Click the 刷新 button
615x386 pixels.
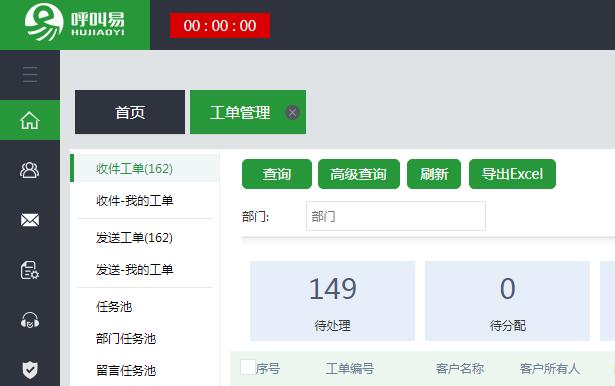click(434, 174)
